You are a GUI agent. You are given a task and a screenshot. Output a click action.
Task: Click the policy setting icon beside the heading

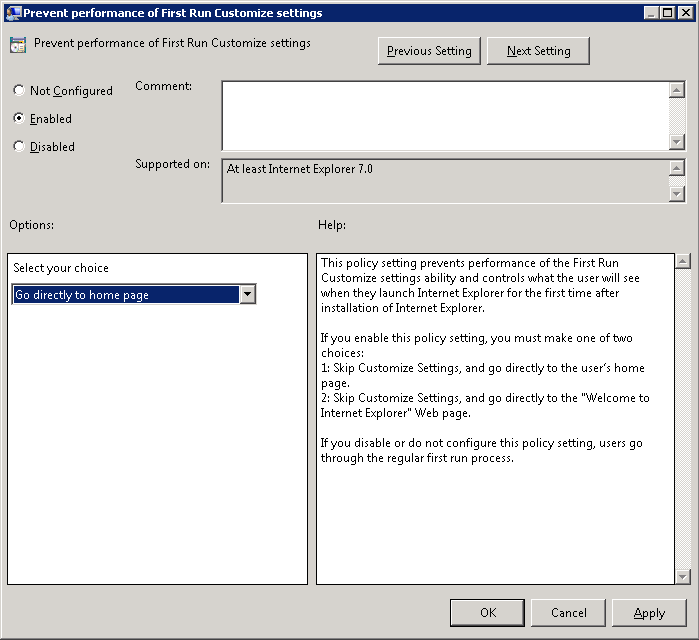click(18, 45)
